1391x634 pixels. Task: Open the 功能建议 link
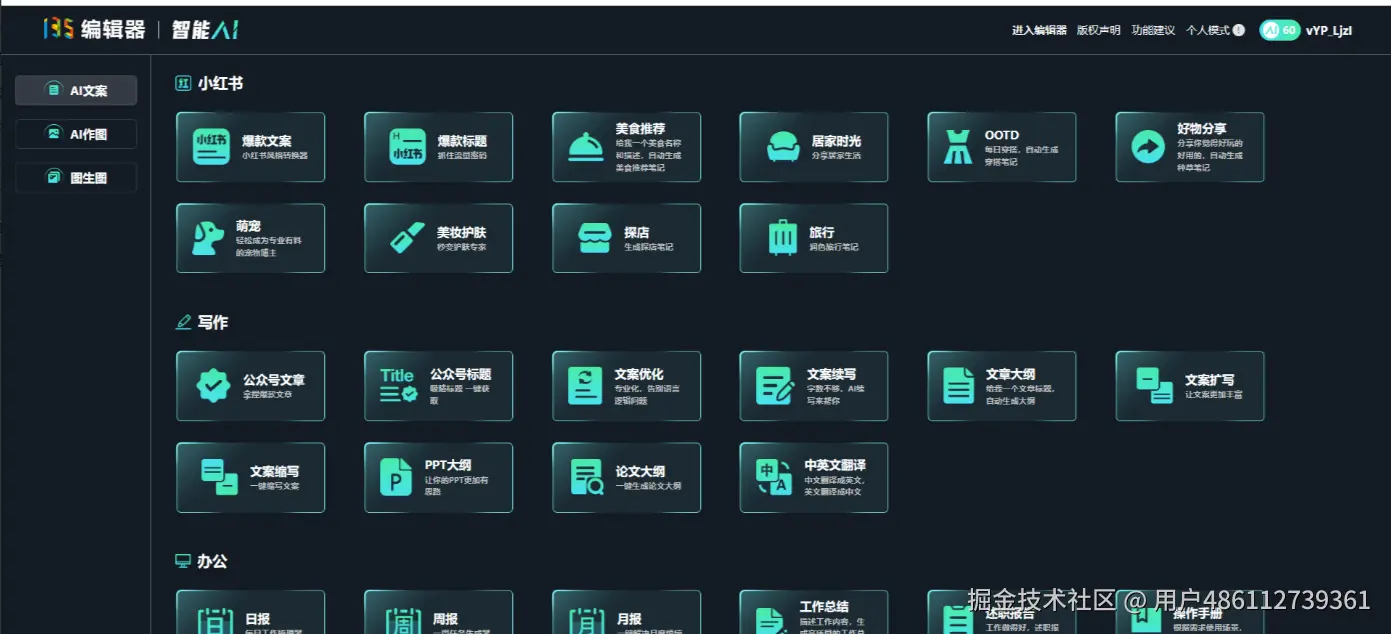pos(1153,30)
